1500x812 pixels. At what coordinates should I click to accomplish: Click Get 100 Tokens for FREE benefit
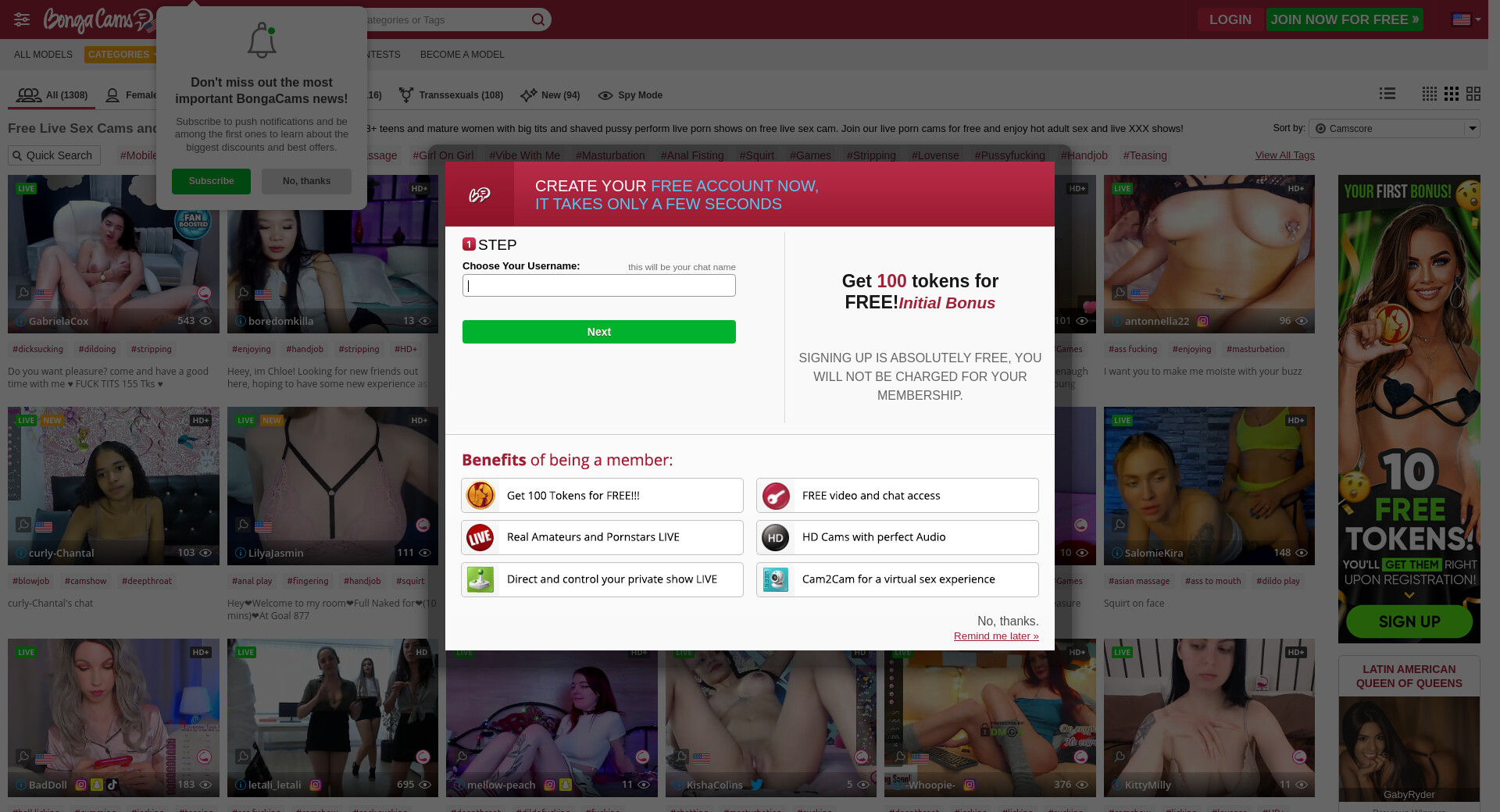click(602, 496)
